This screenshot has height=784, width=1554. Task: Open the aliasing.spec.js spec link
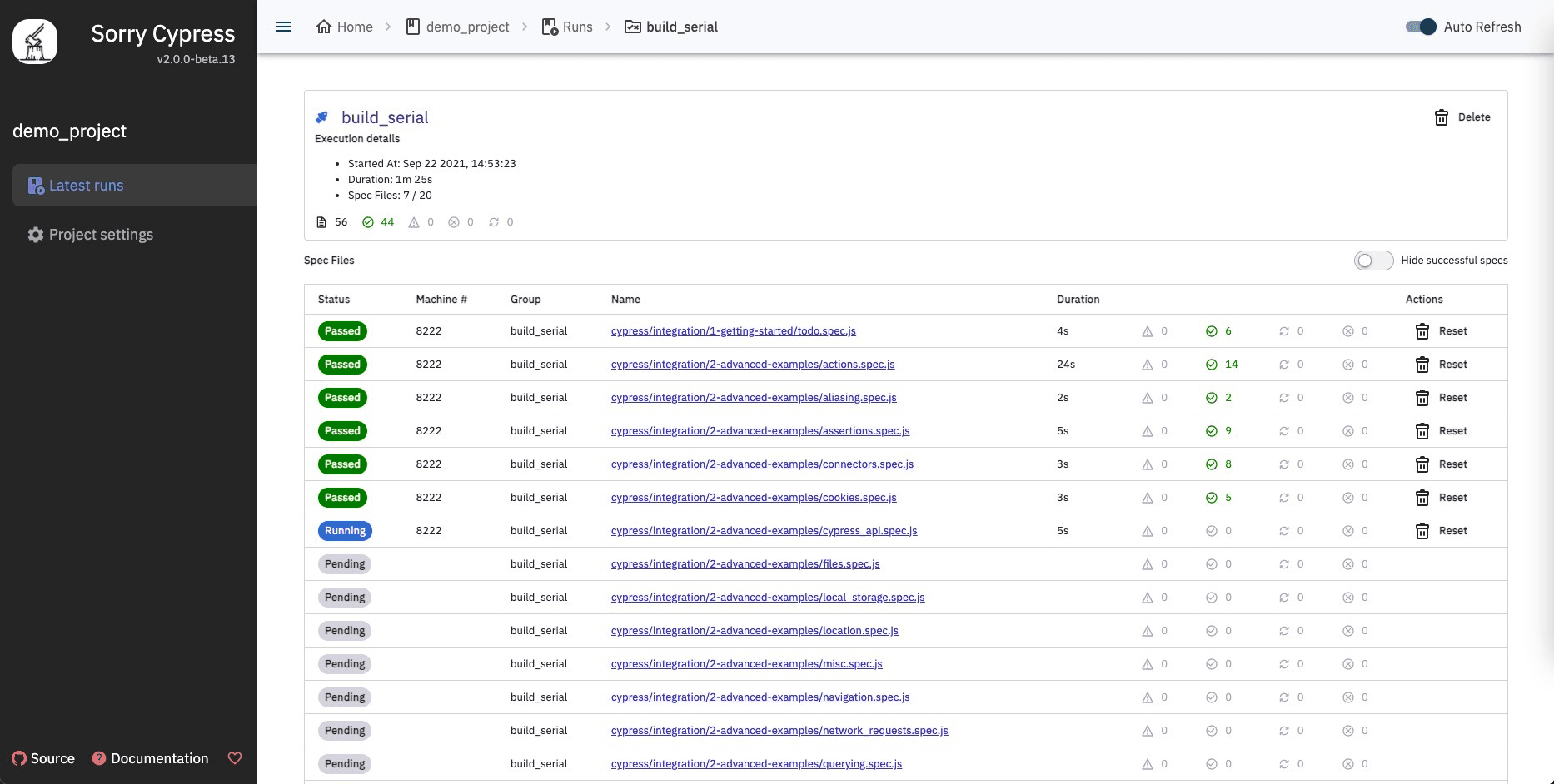click(754, 398)
